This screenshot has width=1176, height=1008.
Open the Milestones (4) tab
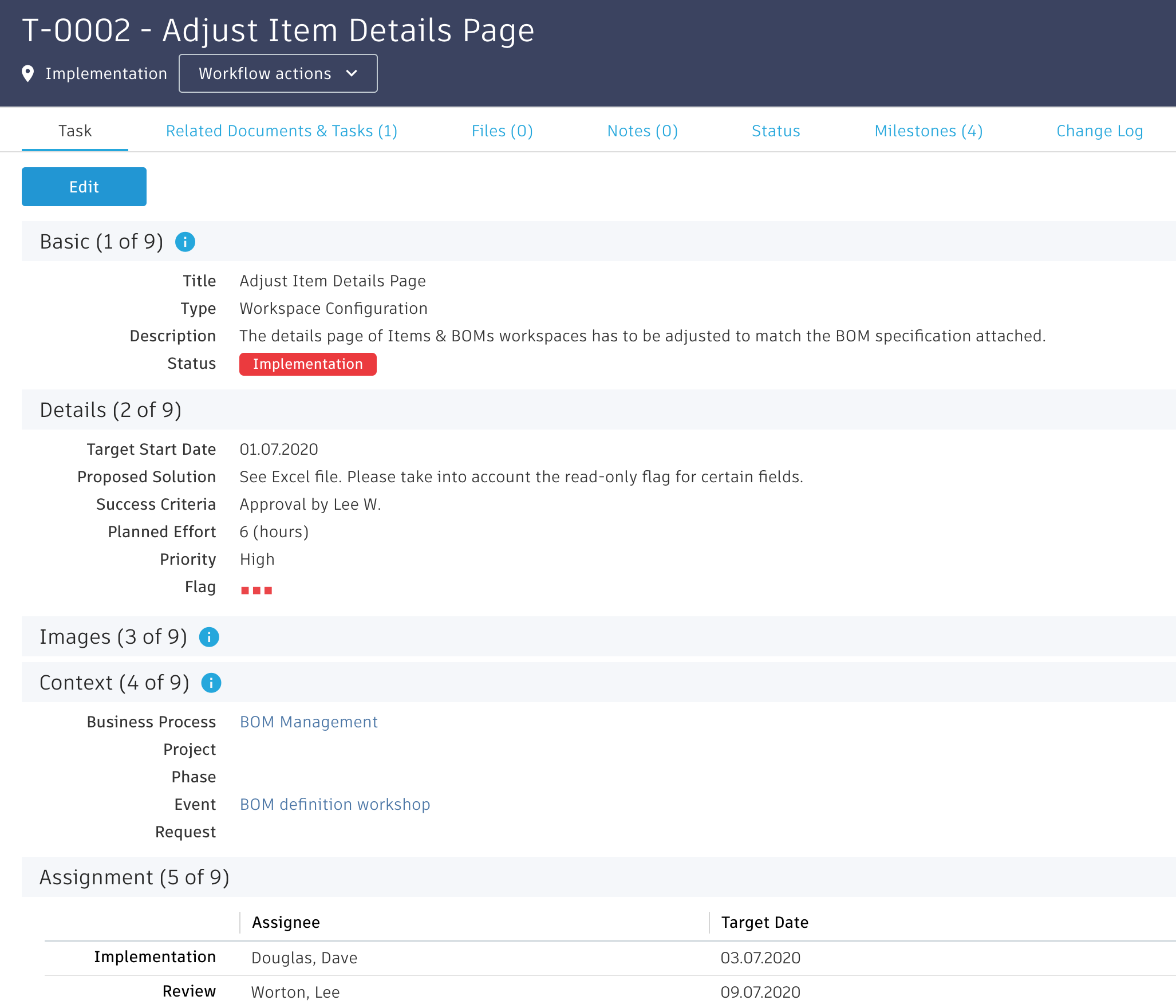[x=928, y=131]
